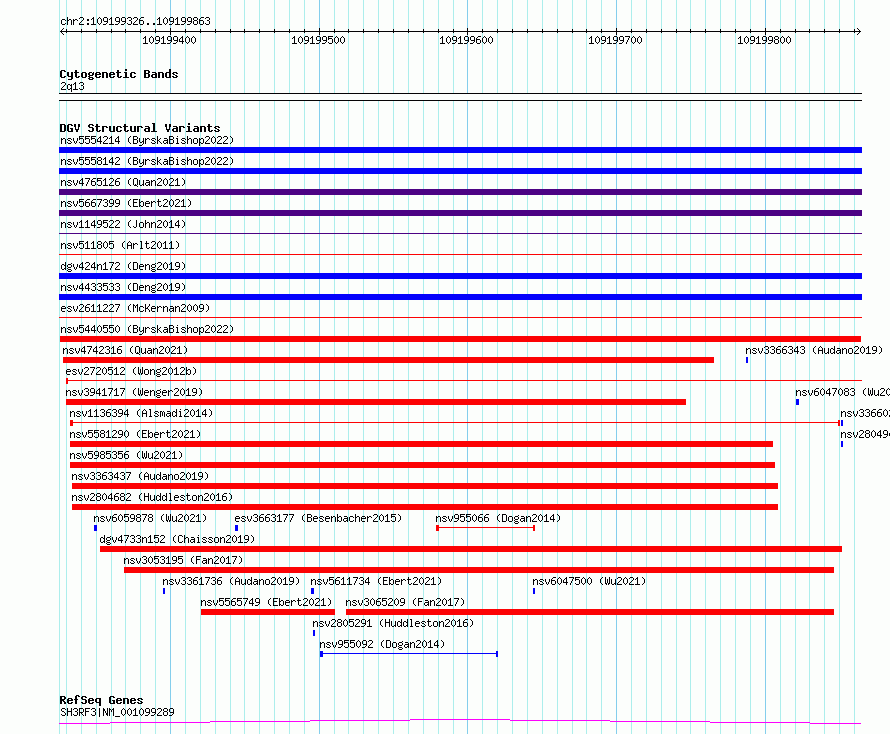
Task: Click the small blue marker under esv3663177
Action: tap(236, 528)
